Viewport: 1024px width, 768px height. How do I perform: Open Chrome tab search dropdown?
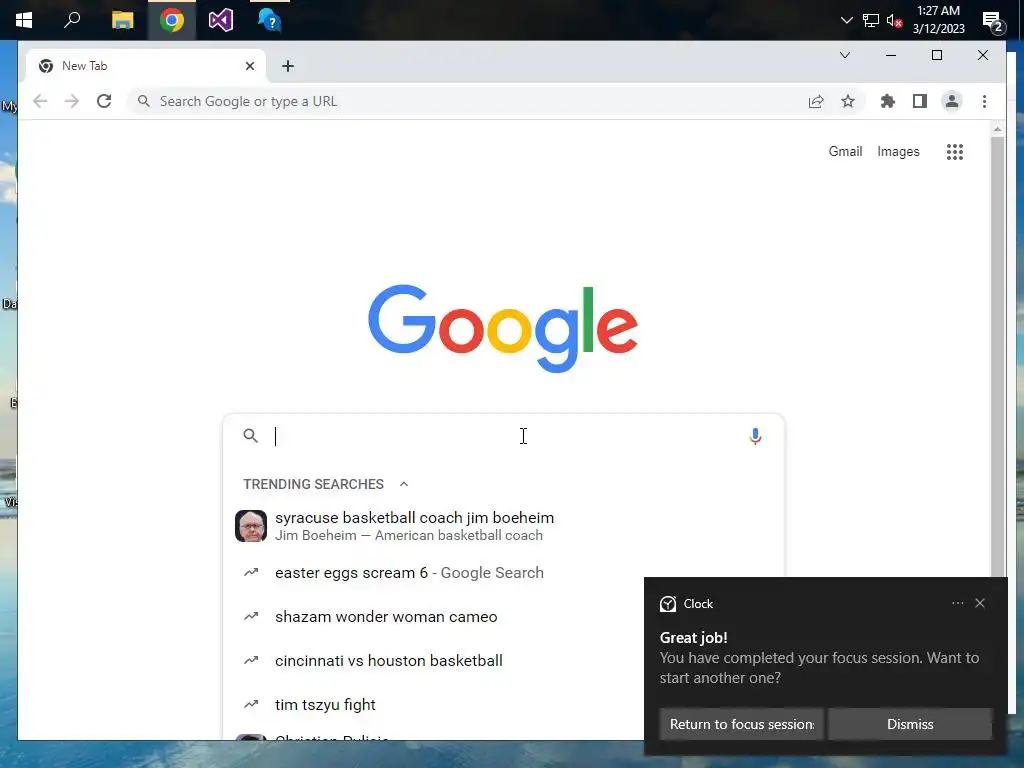tap(844, 55)
